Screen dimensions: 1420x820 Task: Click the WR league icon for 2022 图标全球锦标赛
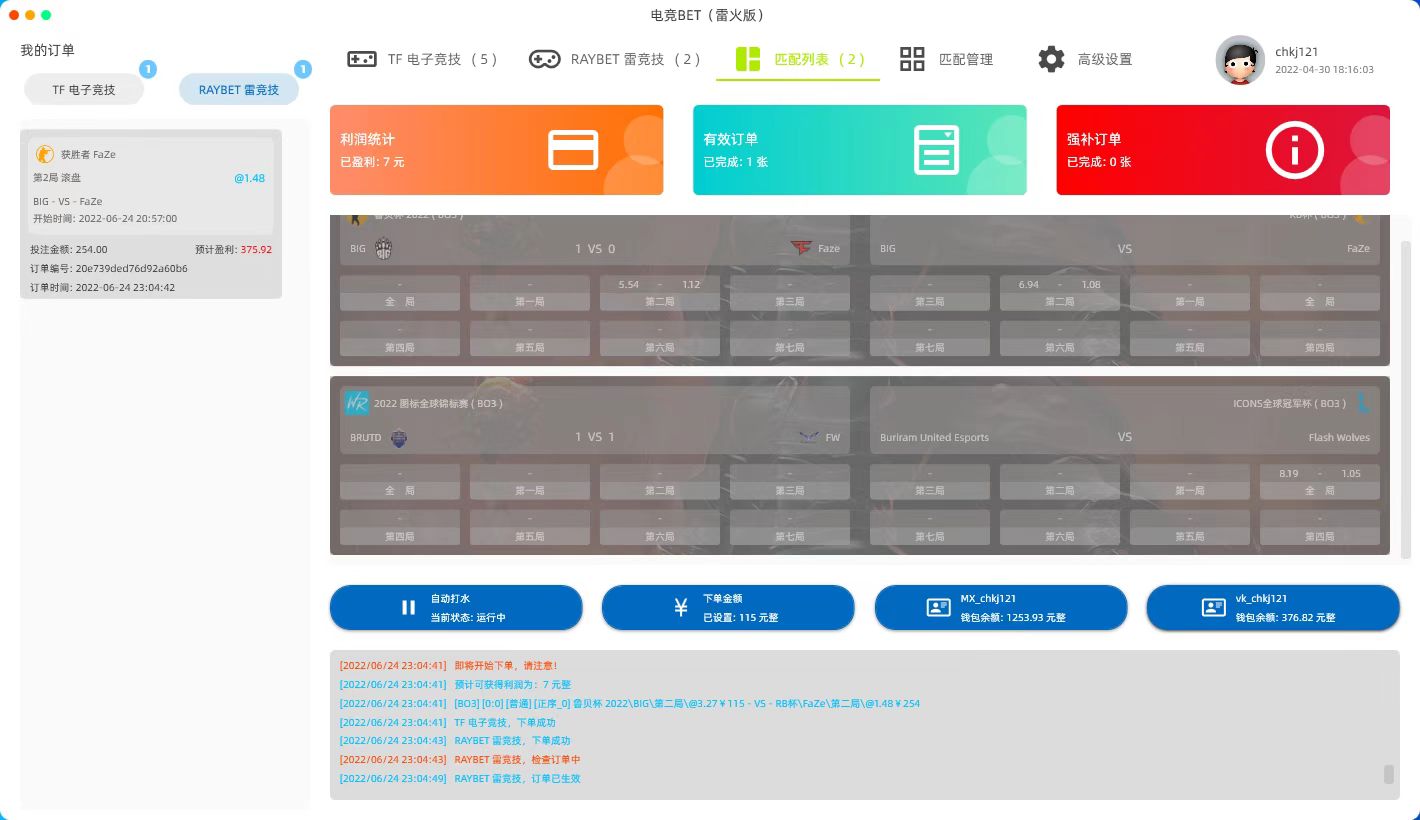(x=356, y=403)
